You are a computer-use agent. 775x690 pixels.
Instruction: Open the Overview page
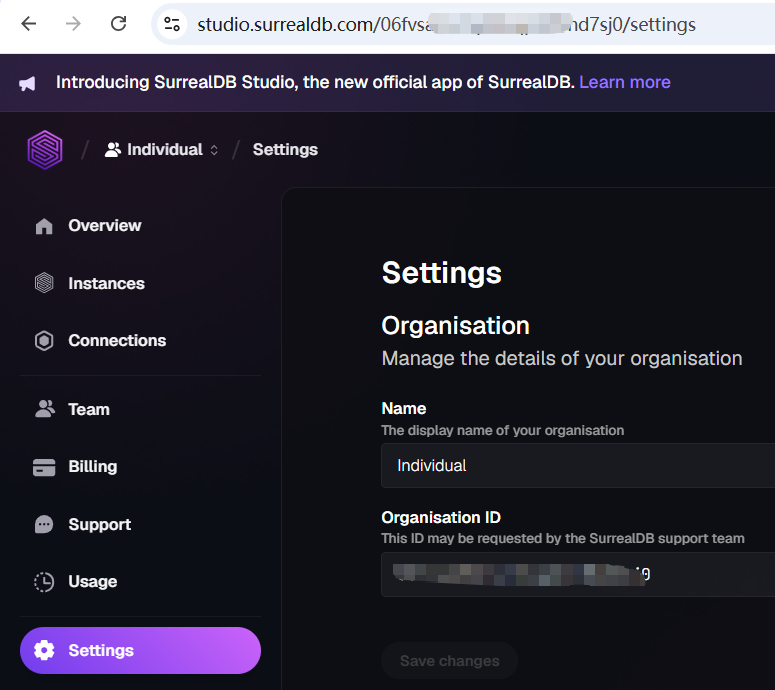(140, 226)
